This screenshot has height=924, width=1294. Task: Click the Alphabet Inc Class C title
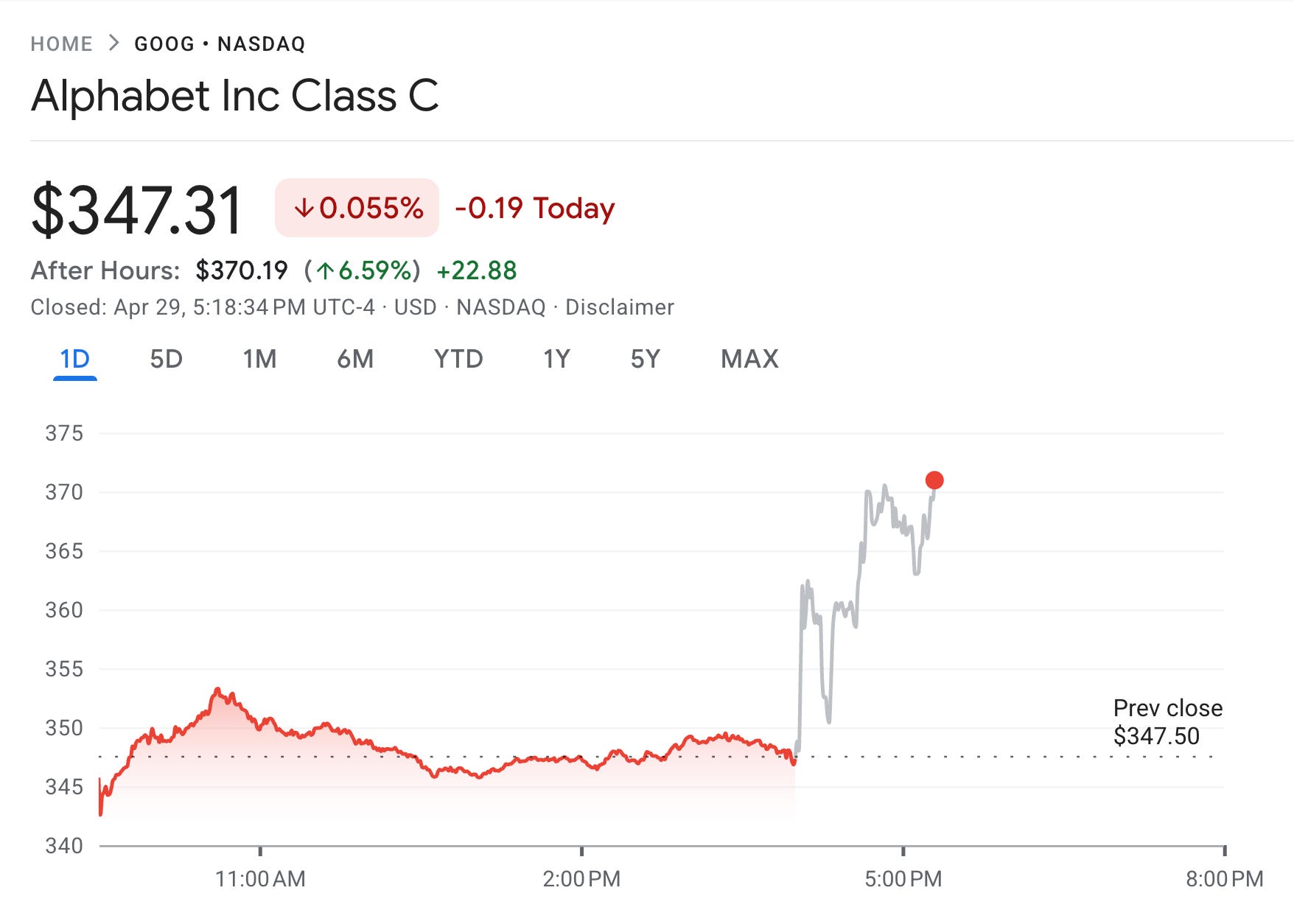point(234,96)
